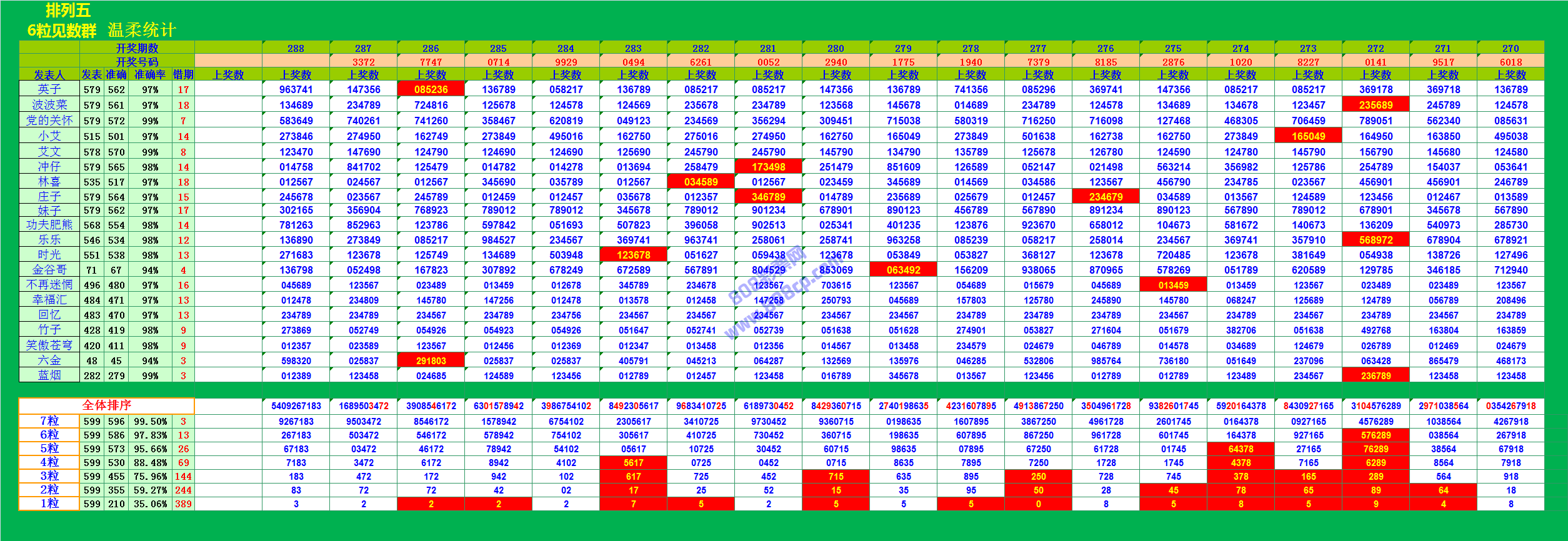Click the author name 英子

(x=49, y=89)
